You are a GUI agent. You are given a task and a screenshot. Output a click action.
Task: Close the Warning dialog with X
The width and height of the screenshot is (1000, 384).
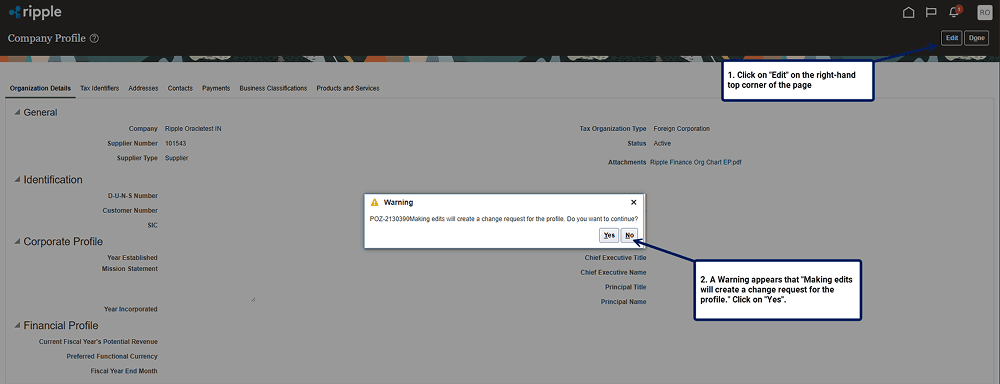(633, 202)
